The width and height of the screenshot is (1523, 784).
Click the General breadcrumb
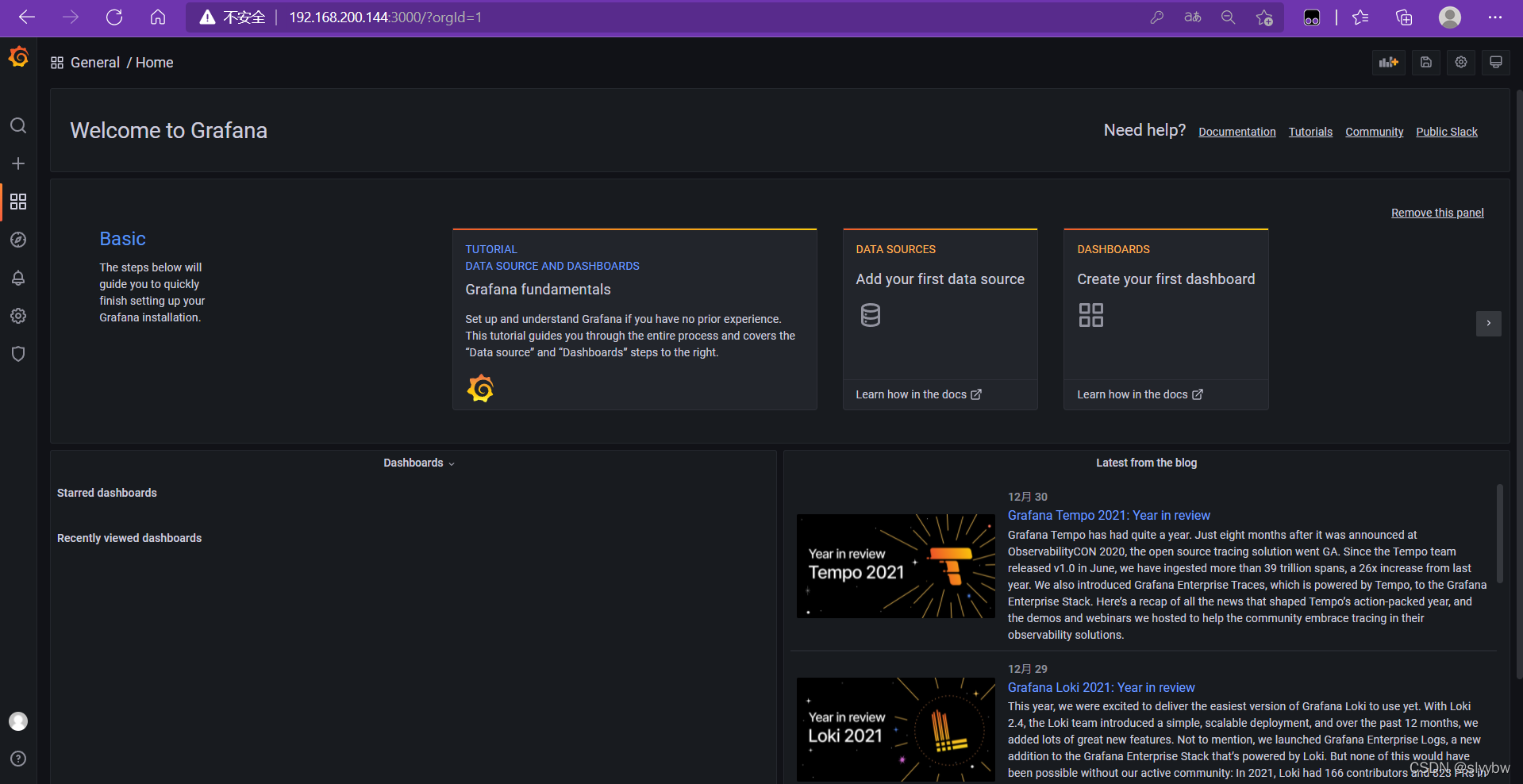coord(95,63)
